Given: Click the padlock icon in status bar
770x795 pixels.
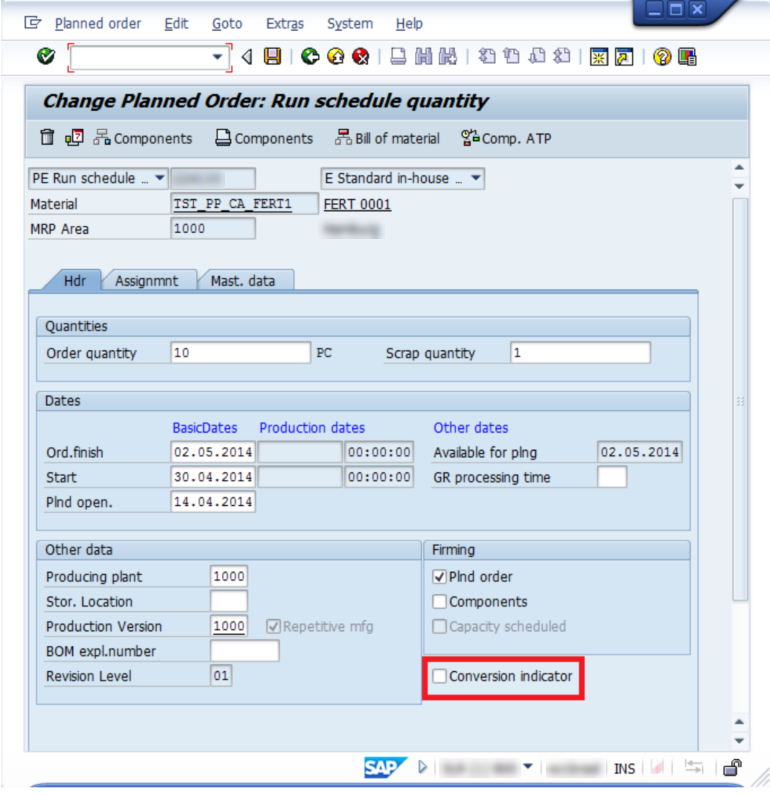Looking at the screenshot, I should tap(732, 768).
